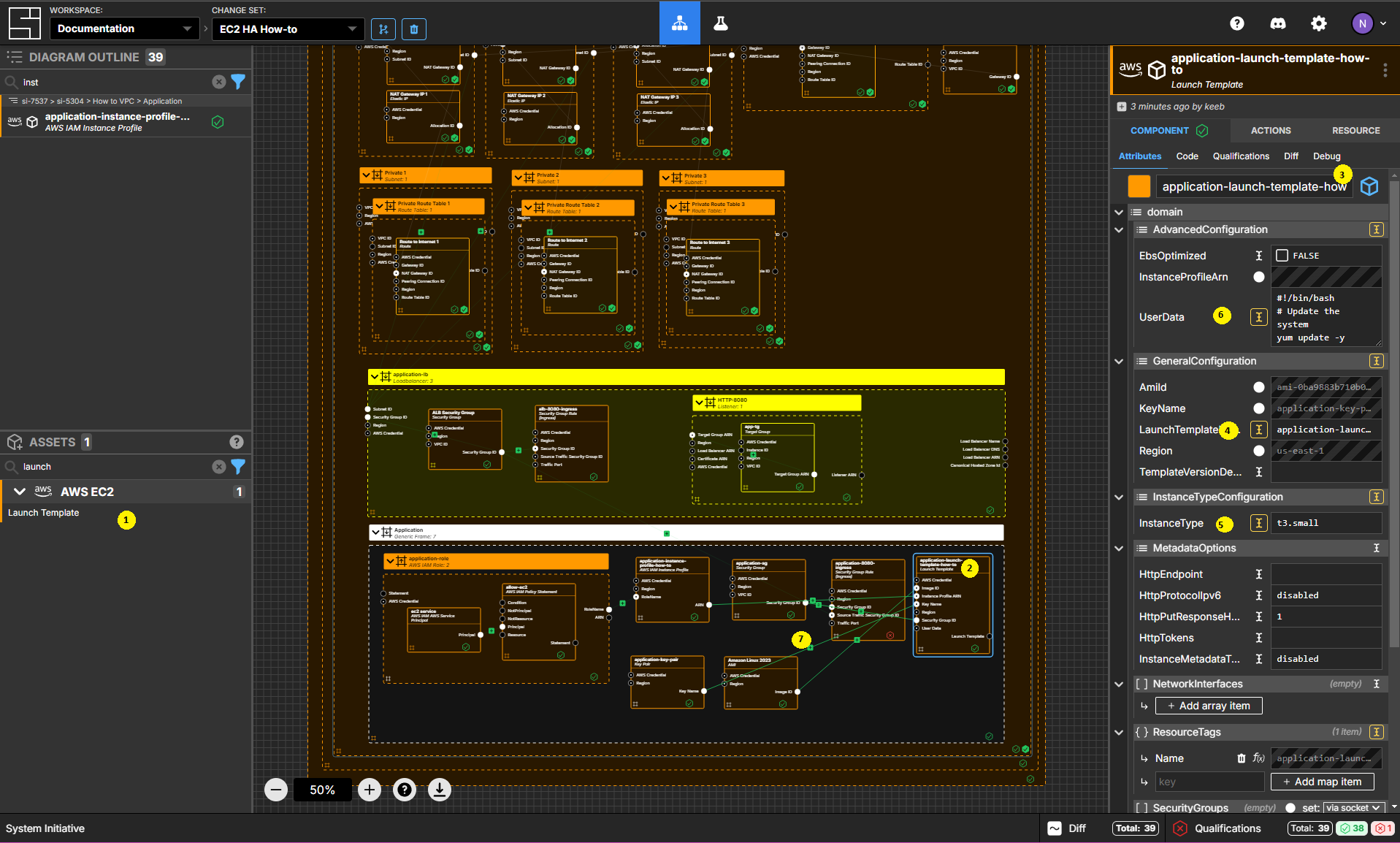This screenshot has width=1400, height=843.
Task: Open the Discord community link icon
Action: [x=1278, y=23]
